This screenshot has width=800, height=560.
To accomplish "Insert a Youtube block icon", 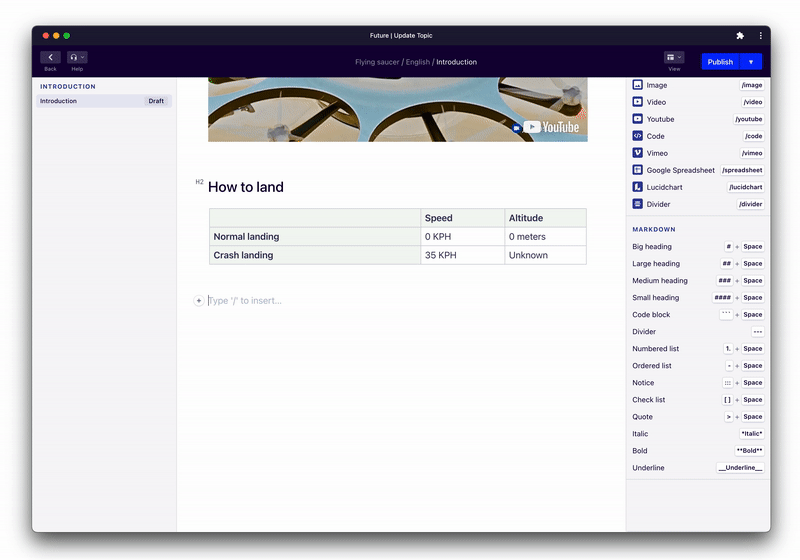I will point(637,119).
